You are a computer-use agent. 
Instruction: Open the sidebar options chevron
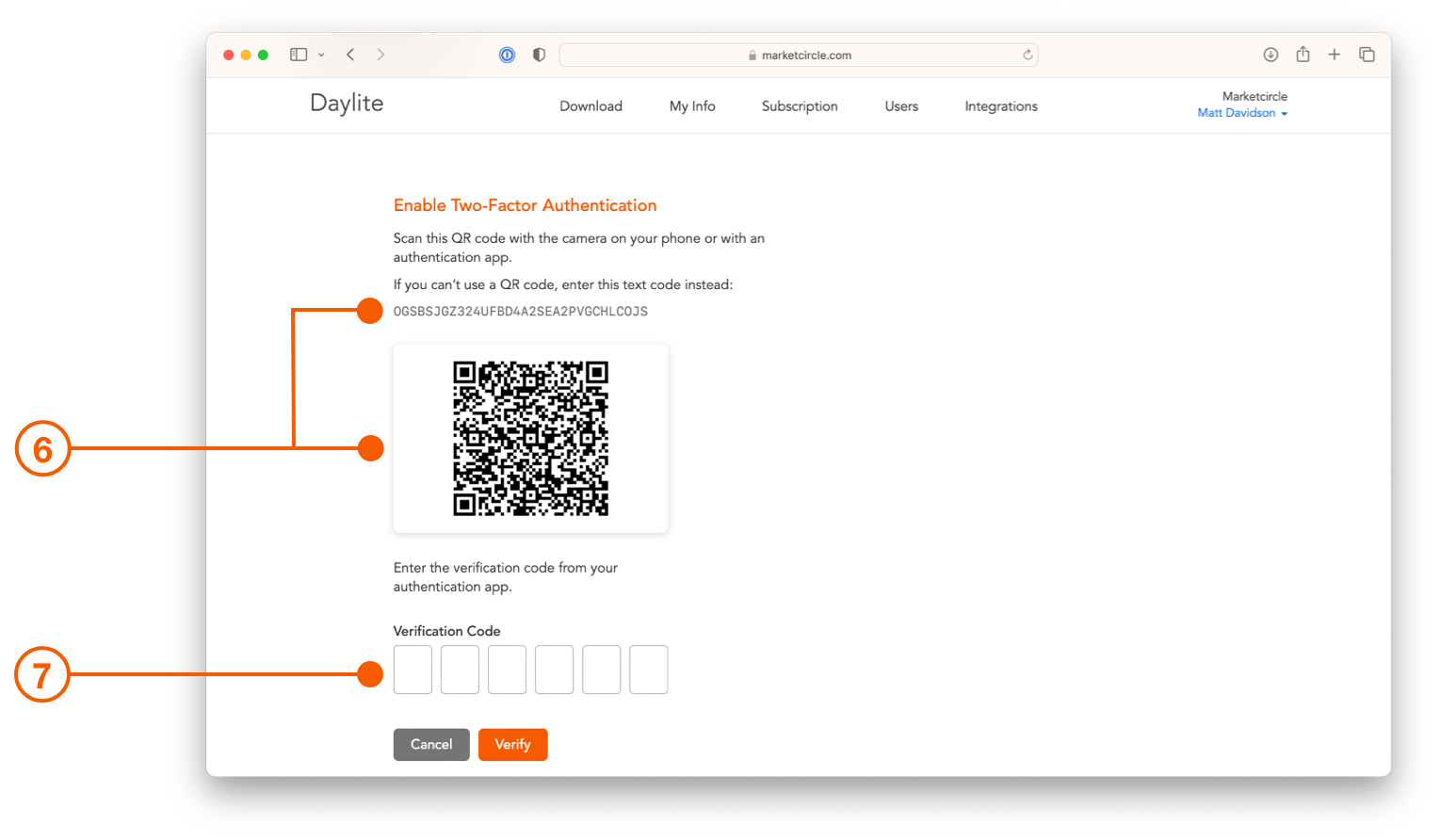(321, 56)
